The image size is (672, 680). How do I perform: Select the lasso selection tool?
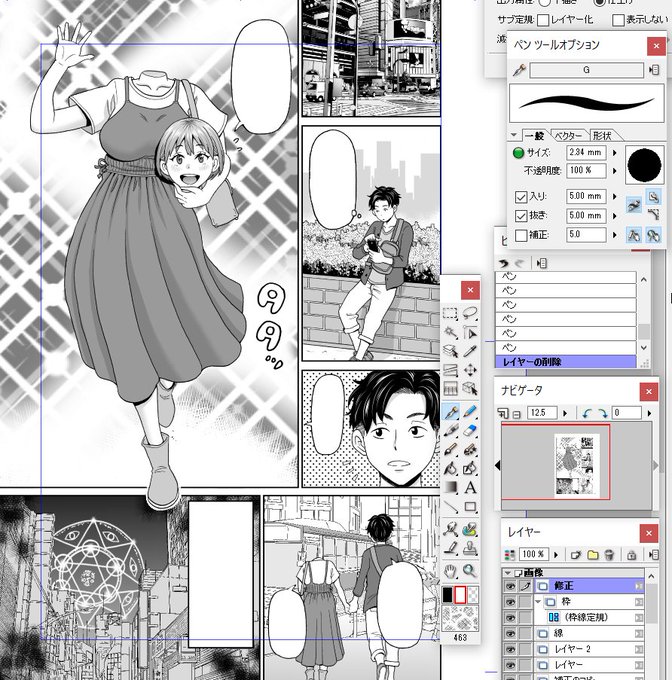pyautogui.click(x=470, y=313)
